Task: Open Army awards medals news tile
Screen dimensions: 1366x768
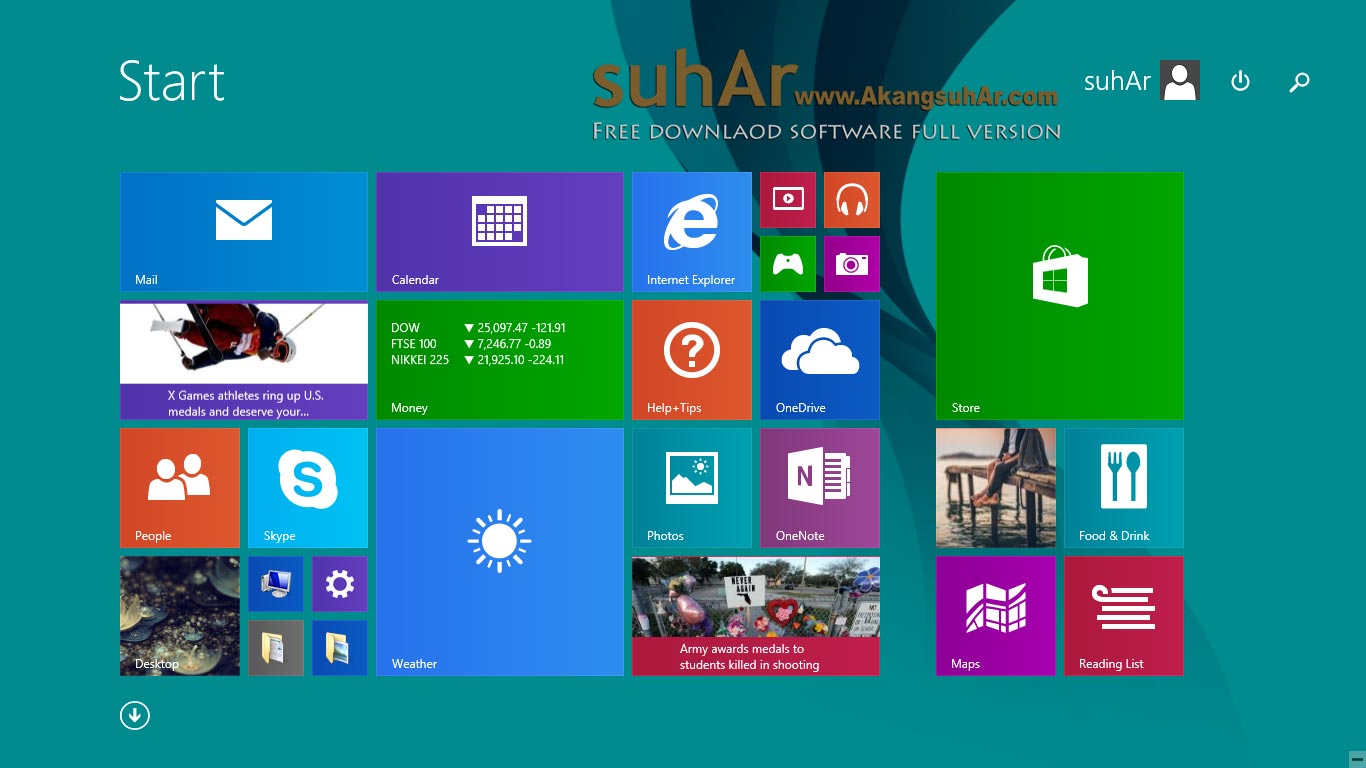Action: [x=756, y=616]
